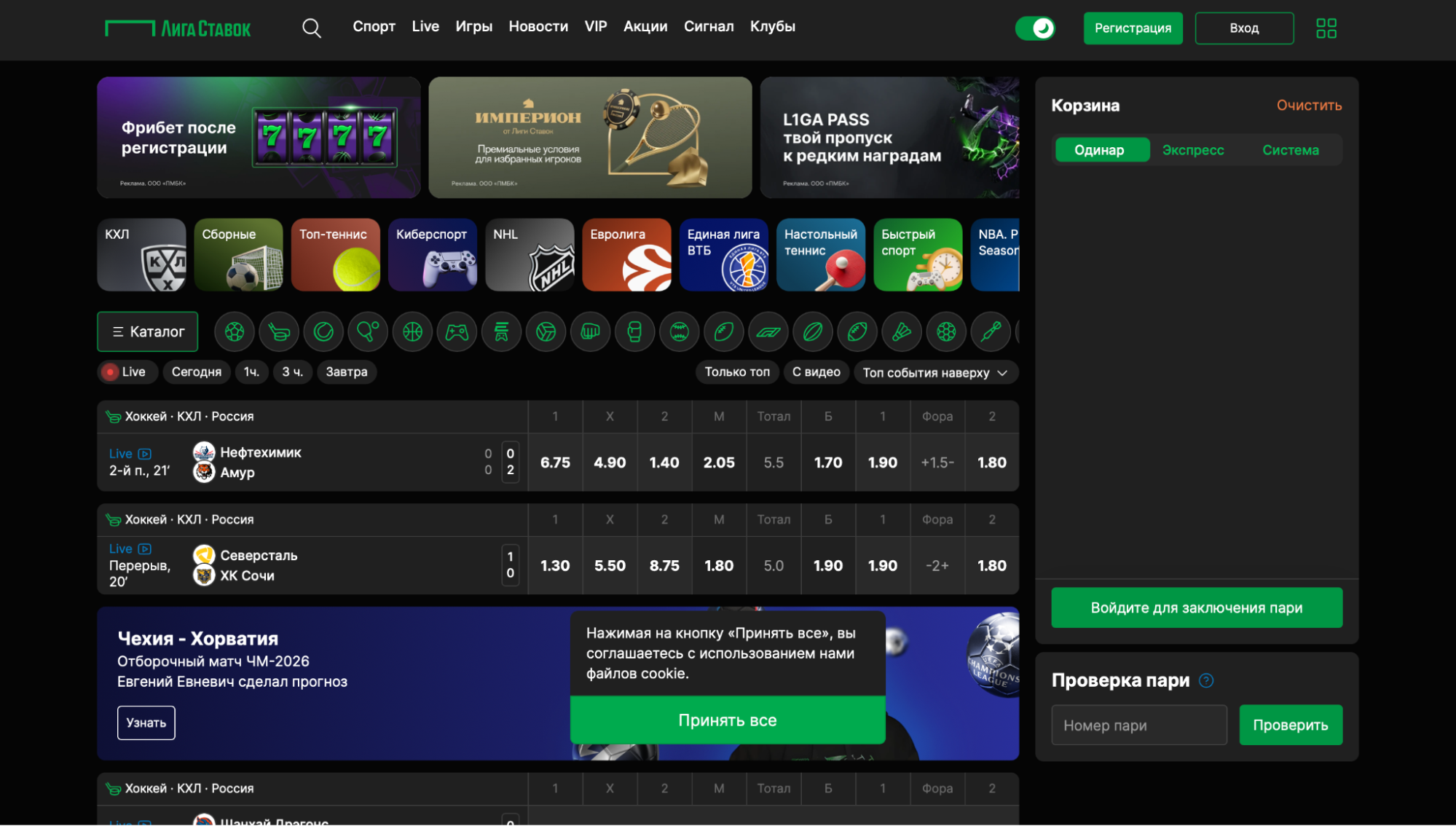Enable the С видео filter
Image resolution: width=1456 pixels, height=826 pixels.
coord(816,372)
